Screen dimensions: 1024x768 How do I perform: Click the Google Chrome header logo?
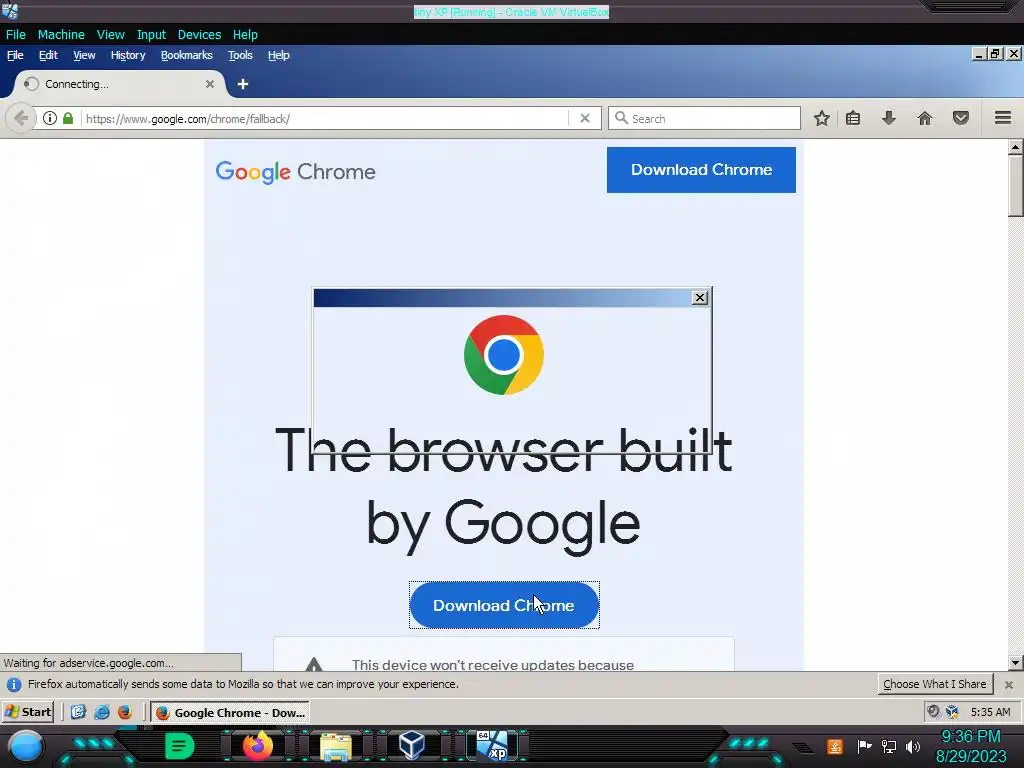[295, 172]
